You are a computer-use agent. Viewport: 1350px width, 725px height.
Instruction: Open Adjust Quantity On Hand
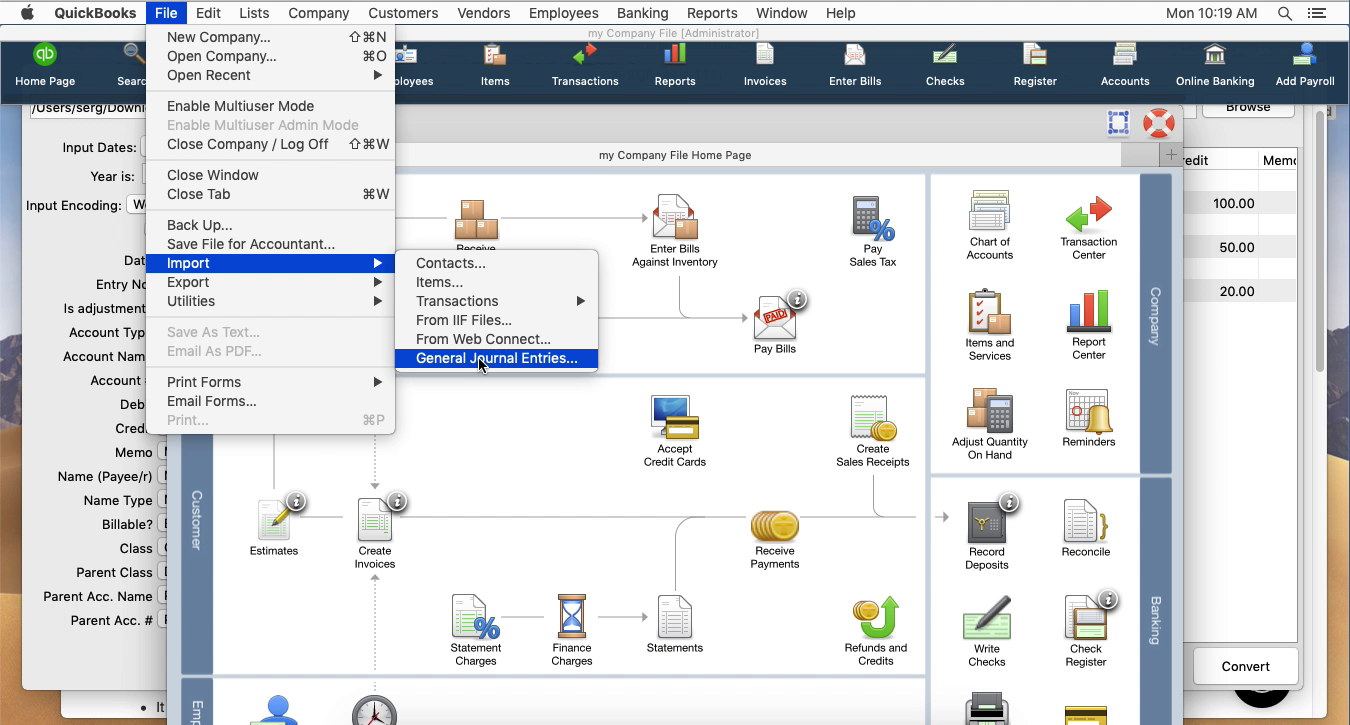pyautogui.click(x=989, y=411)
